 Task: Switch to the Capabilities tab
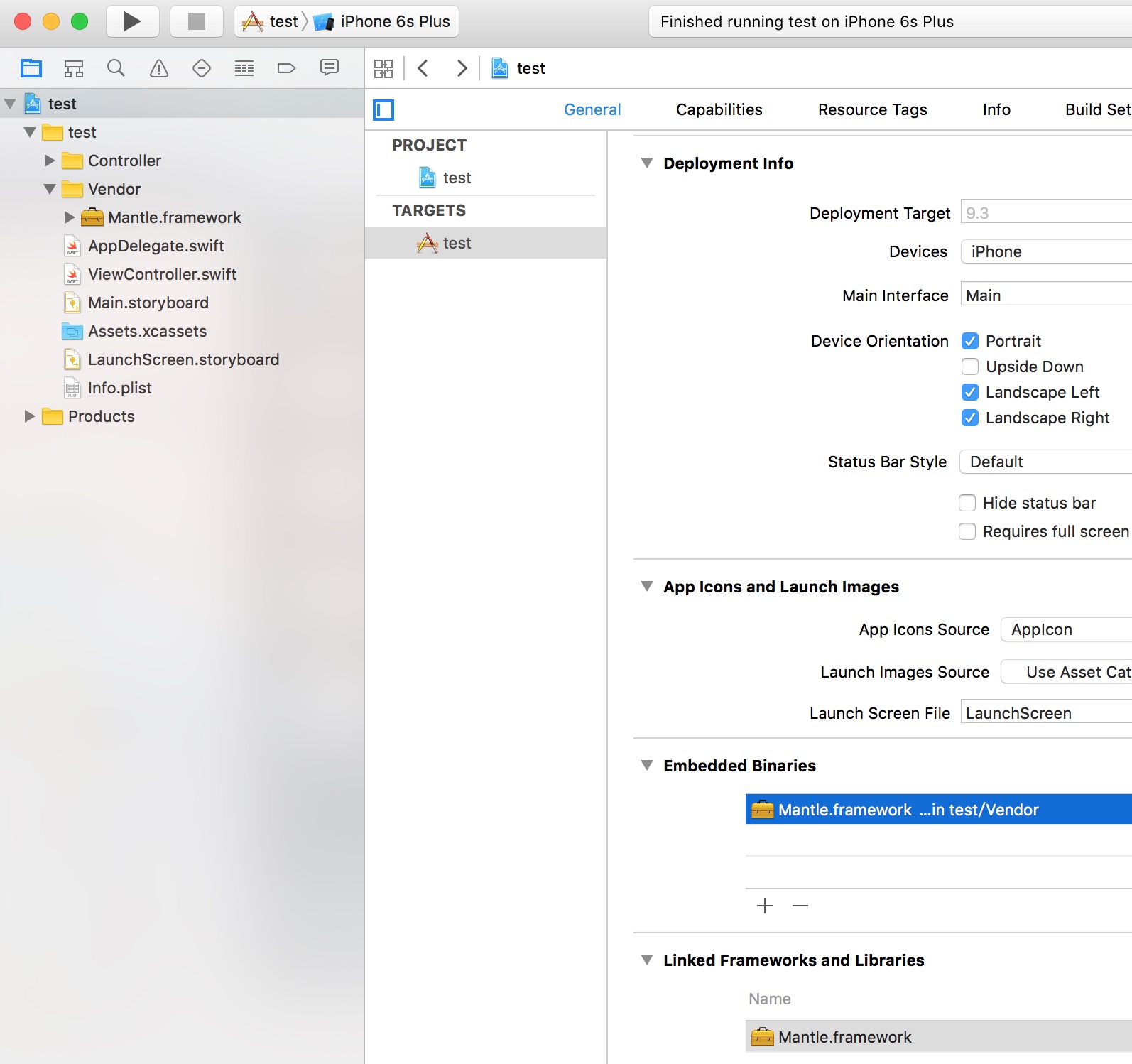pyautogui.click(x=719, y=109)
